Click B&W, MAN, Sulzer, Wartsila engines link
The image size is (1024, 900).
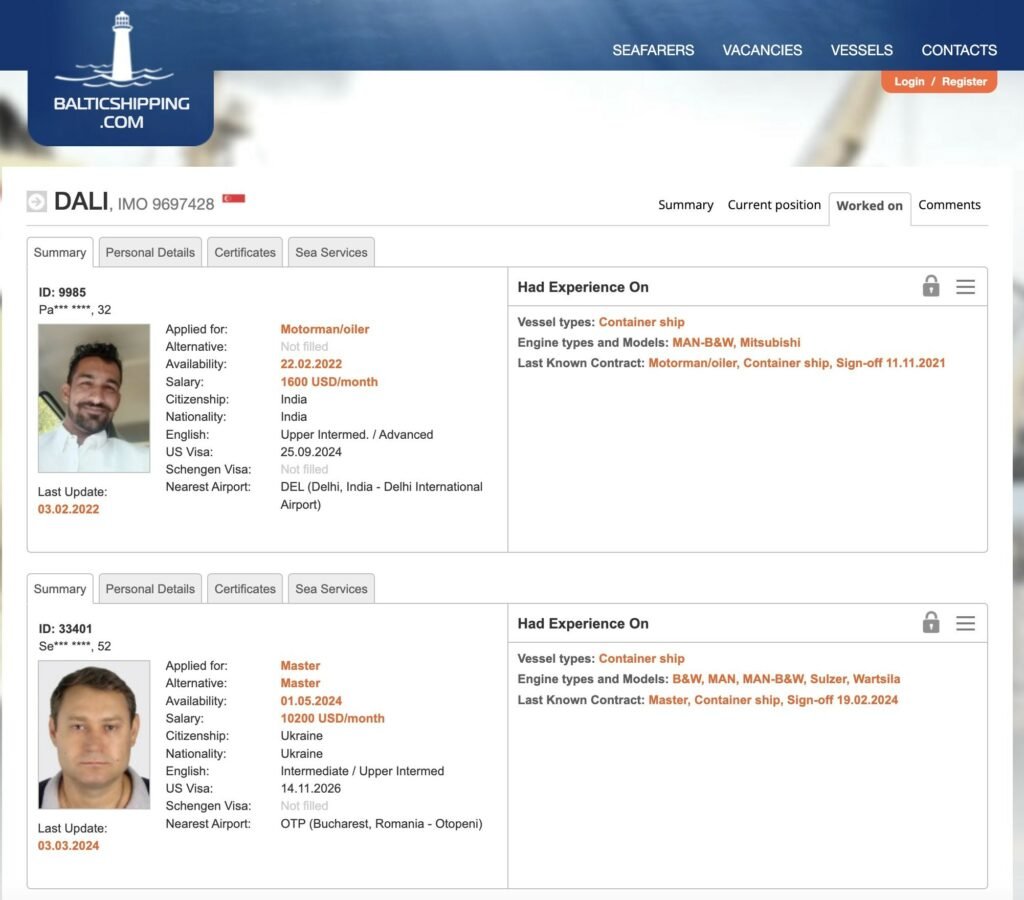786,679
